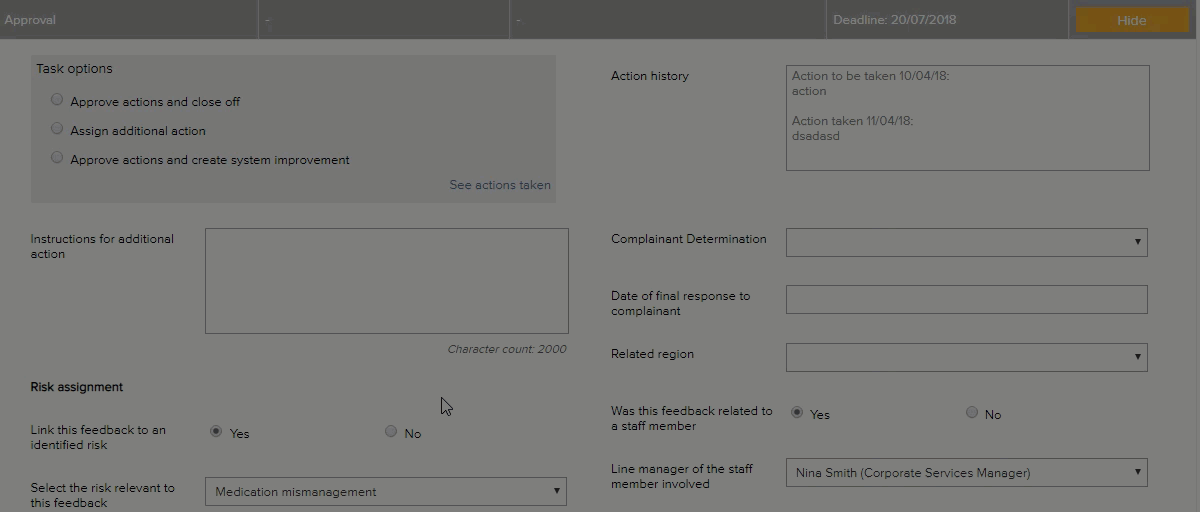
Task: Choose 'Assign additional action' radio option
Action: pos(57,129)
